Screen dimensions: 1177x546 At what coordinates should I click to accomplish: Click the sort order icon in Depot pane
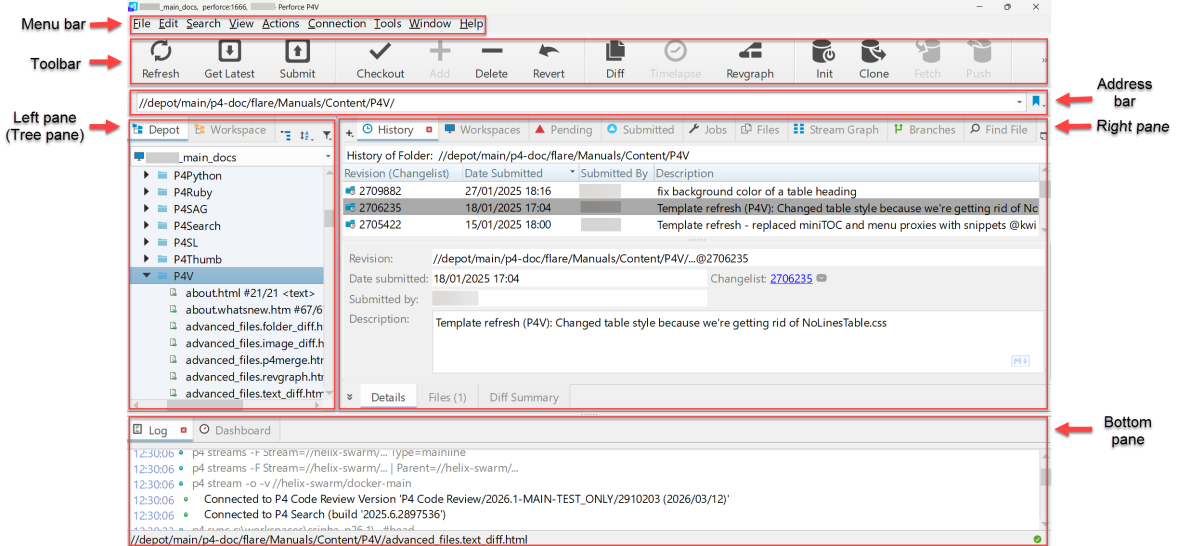[x=306, y=136]
